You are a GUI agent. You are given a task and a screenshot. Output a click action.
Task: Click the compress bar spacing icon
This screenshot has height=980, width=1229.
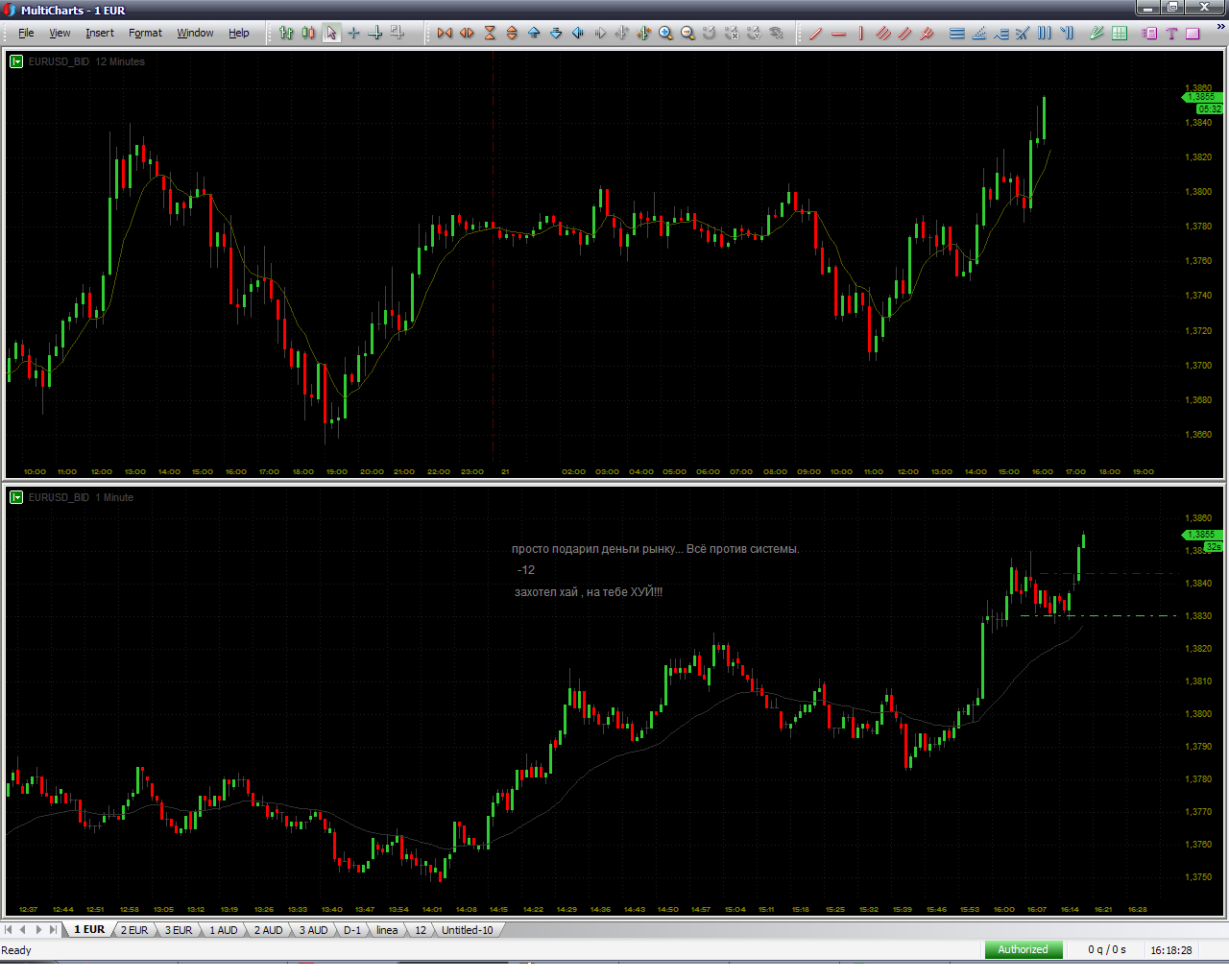445,33
